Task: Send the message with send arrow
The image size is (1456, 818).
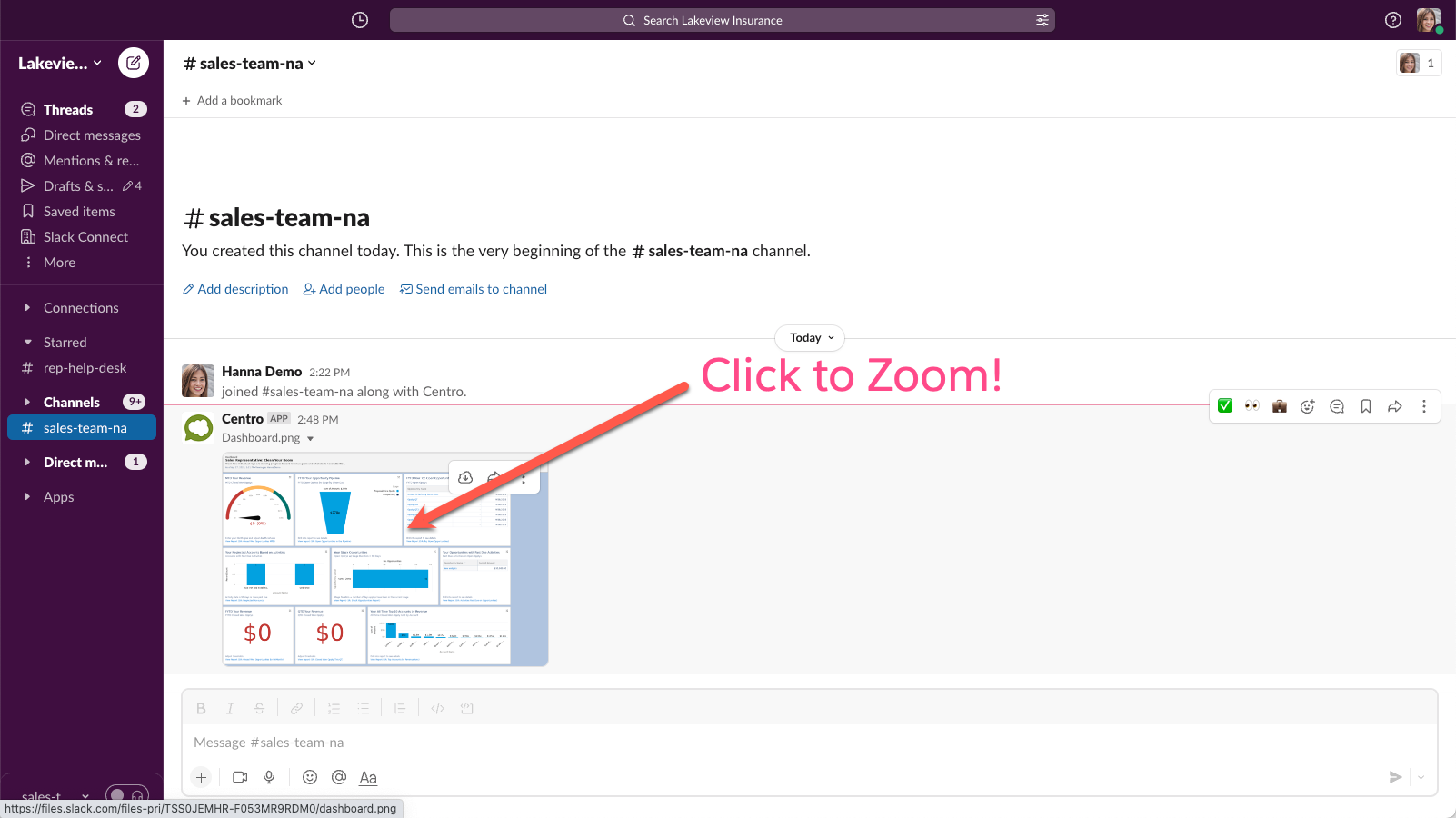Action: pyautogui.click(x=1395, y=777)
